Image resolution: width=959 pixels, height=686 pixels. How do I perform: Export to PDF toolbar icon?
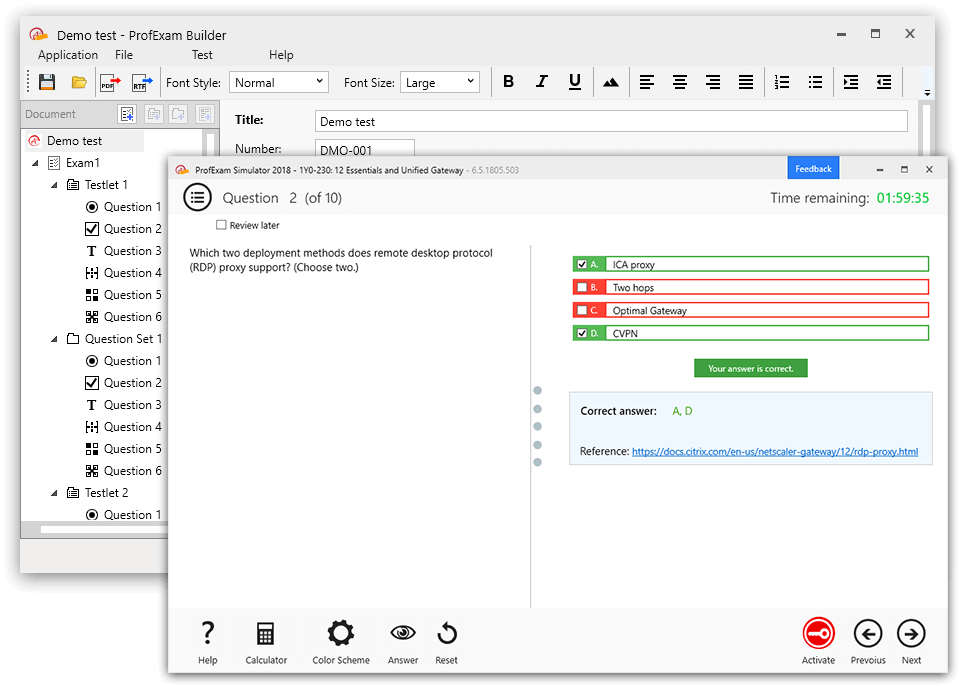111,82
